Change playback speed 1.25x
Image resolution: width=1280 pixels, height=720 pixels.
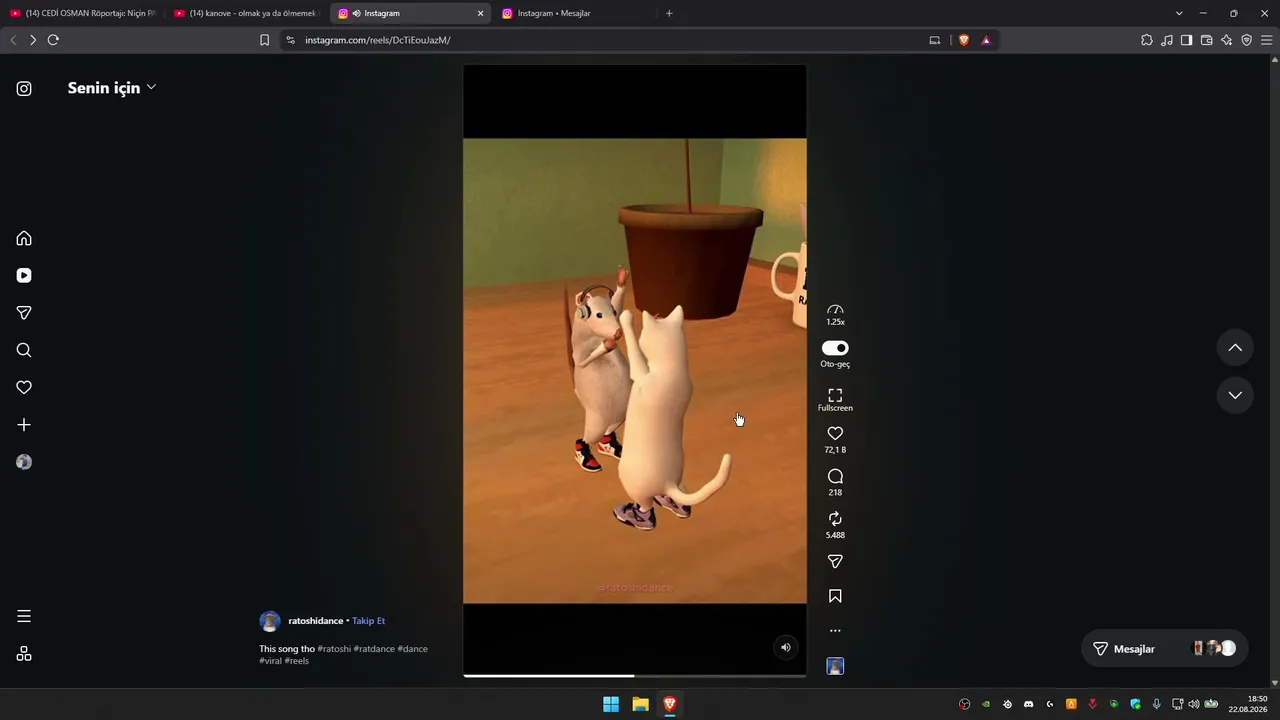[835, 315]
